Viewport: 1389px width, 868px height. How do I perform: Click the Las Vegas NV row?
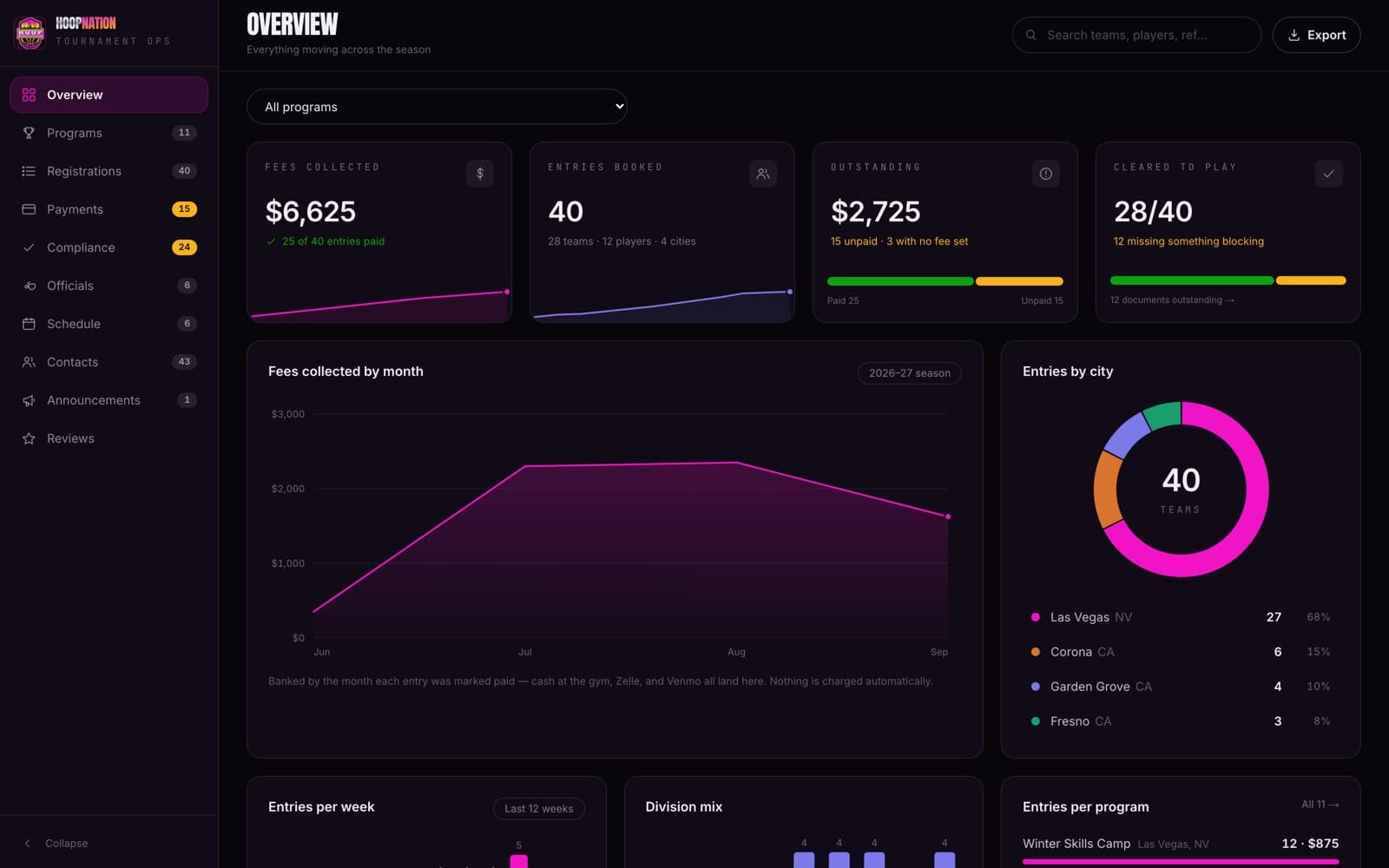1181,617
